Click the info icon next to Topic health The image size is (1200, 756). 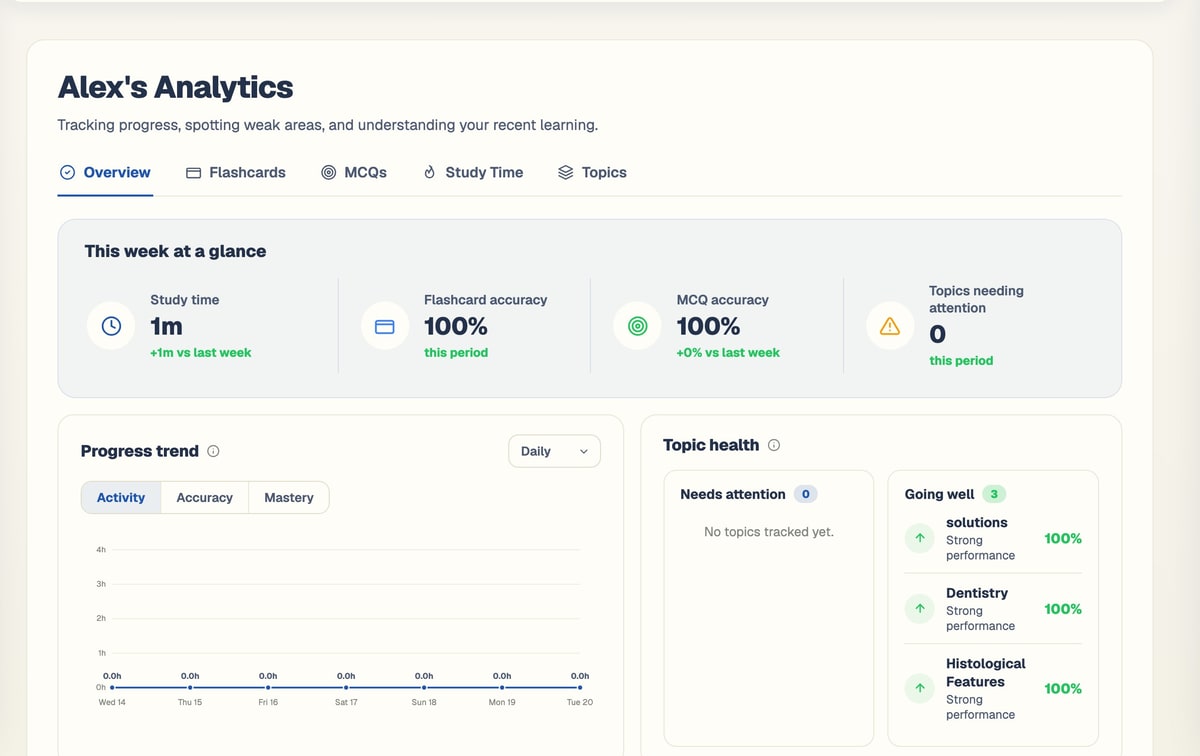[774, 445]
